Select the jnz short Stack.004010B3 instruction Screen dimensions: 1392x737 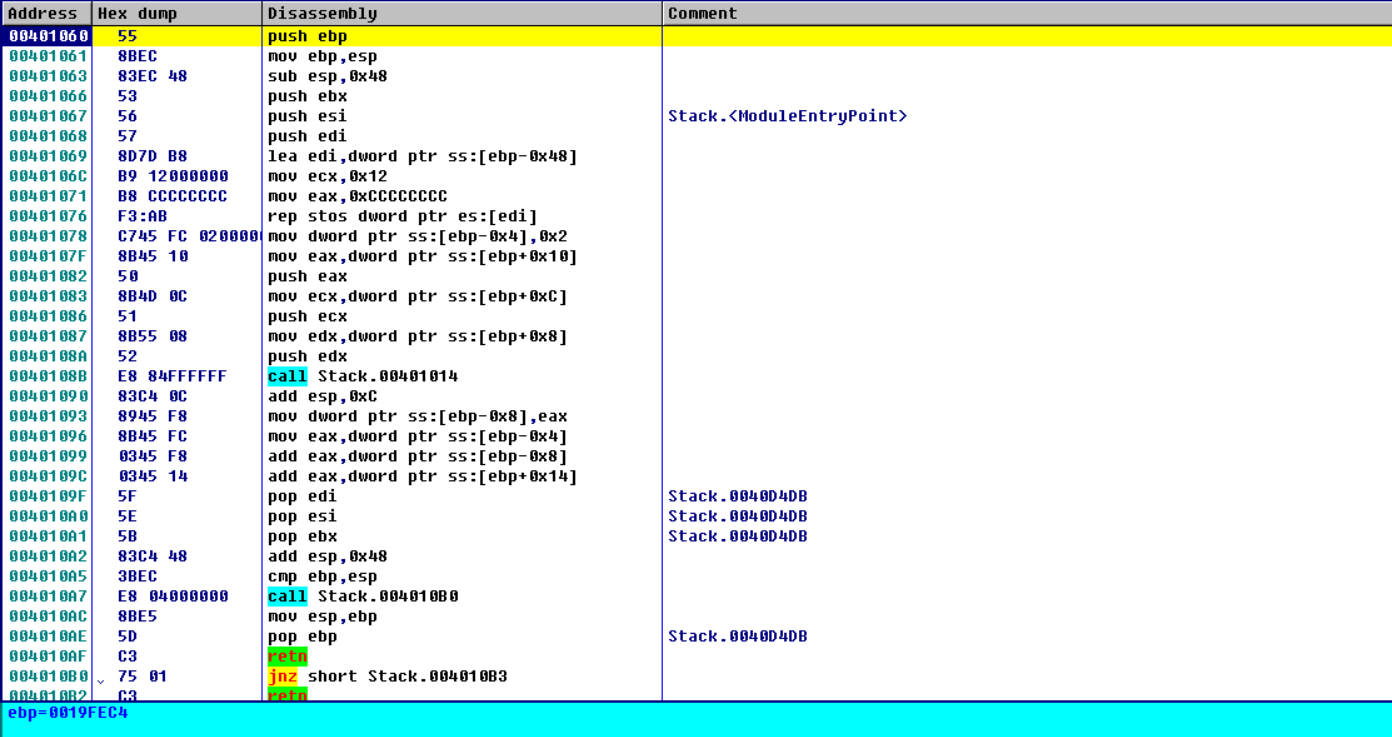(387, 676)
